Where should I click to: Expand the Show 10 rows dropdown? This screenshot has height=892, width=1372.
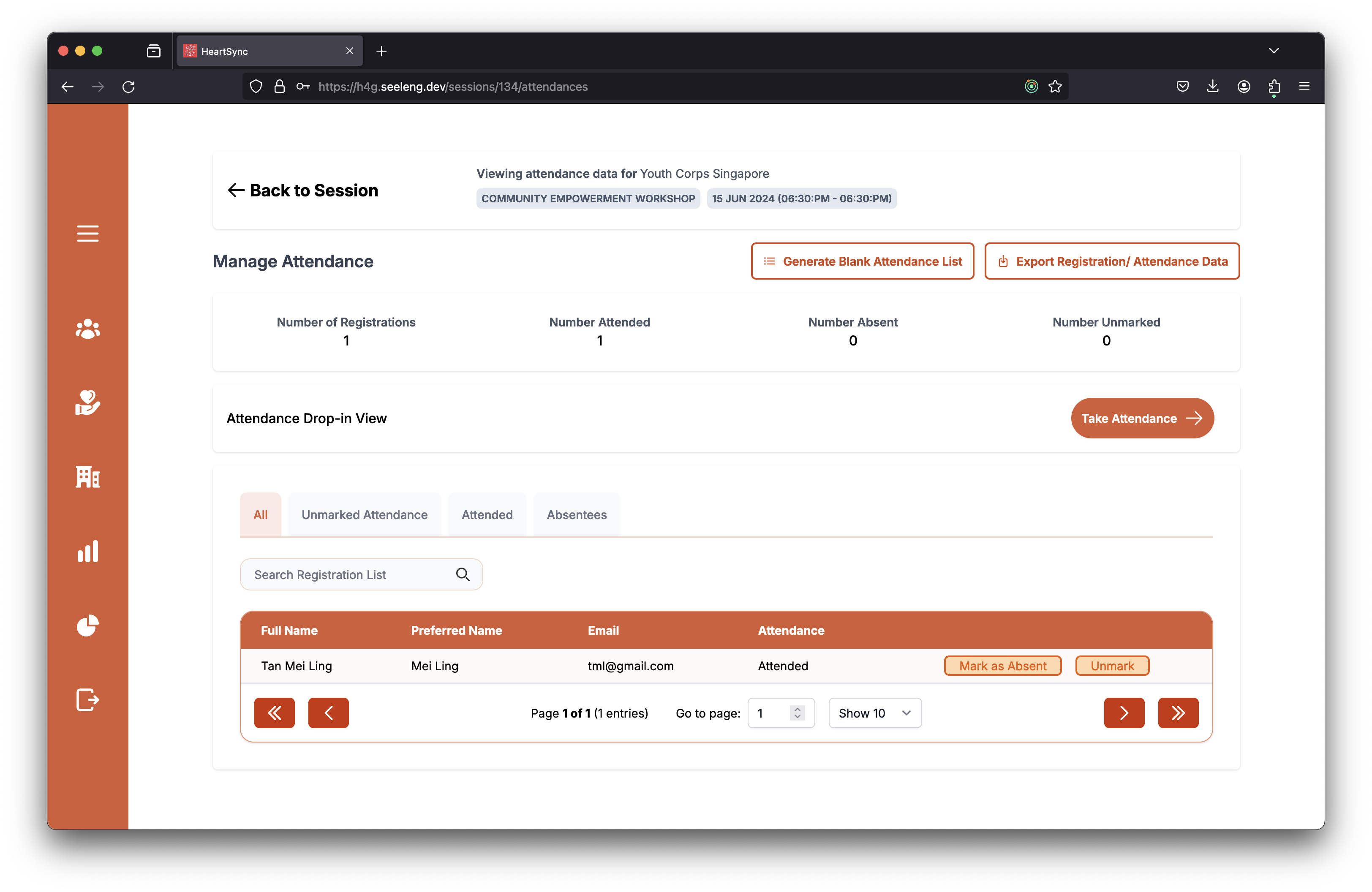coord(874,713)
